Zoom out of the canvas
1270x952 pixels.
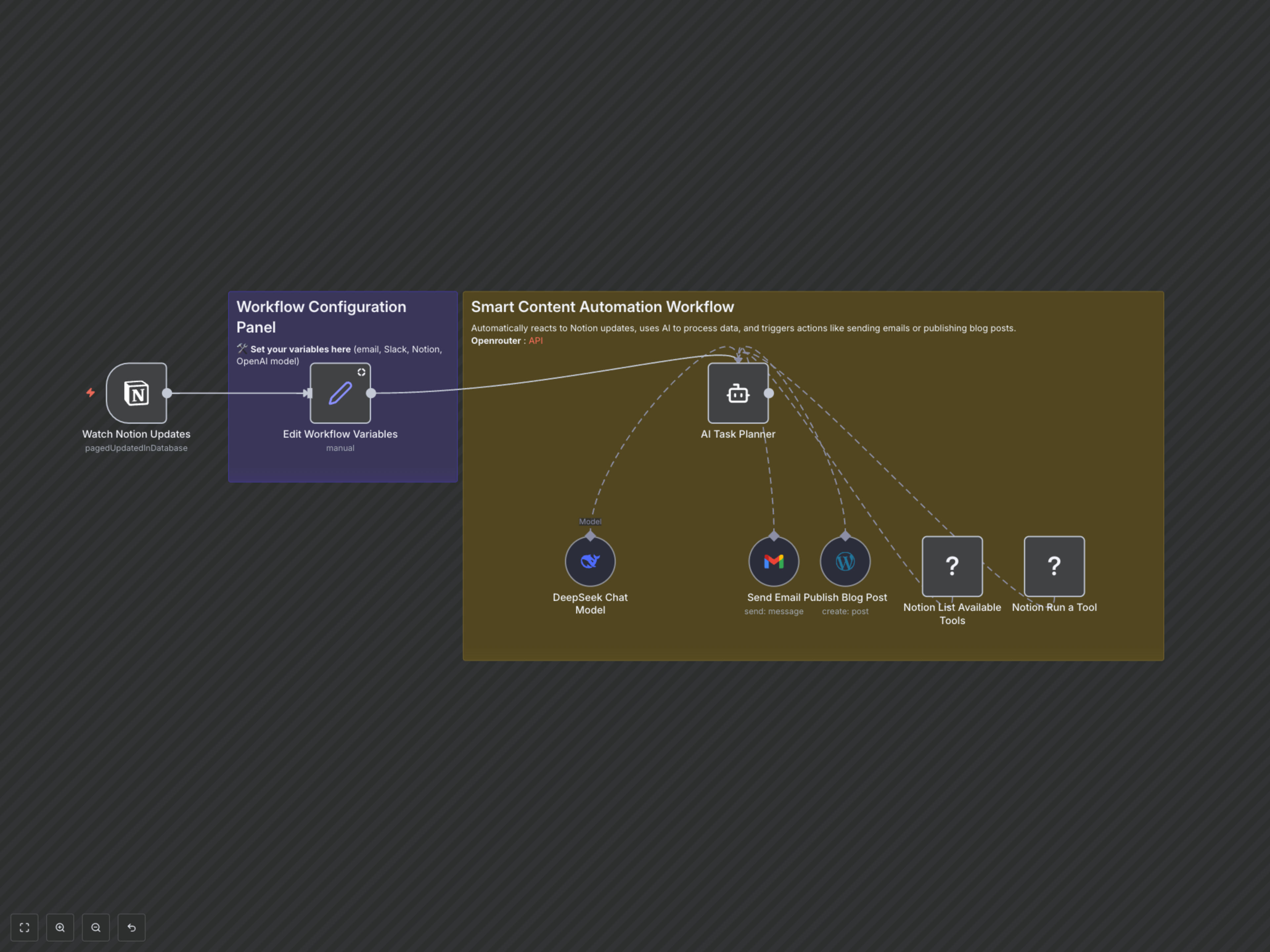(96, 927)
